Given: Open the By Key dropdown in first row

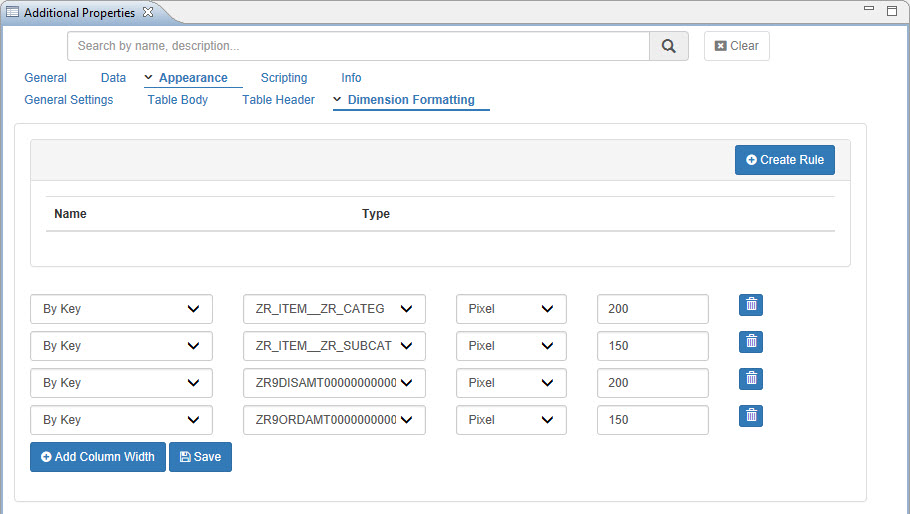Looking at the screenshot, I should coord(121,309).
